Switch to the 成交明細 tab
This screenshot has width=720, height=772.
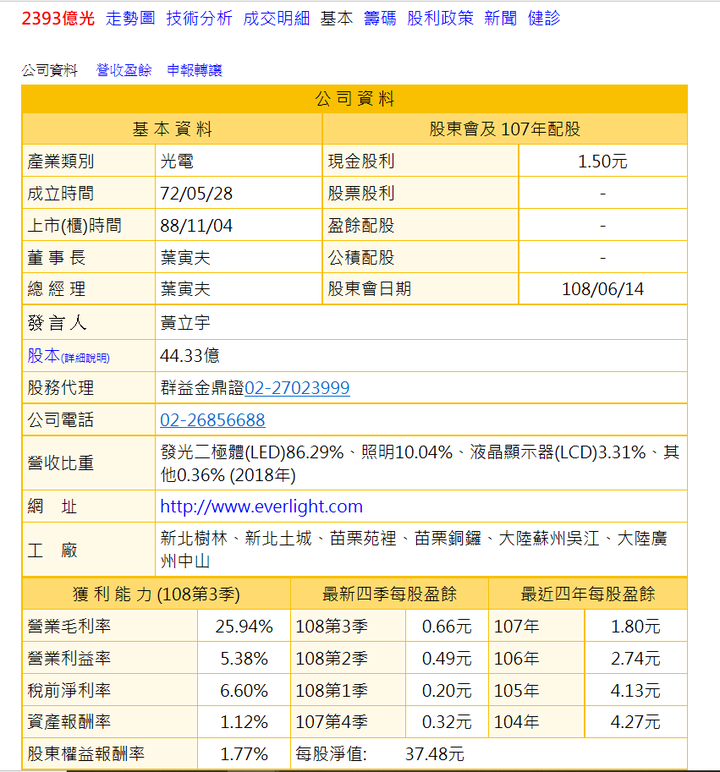[276, 18]
